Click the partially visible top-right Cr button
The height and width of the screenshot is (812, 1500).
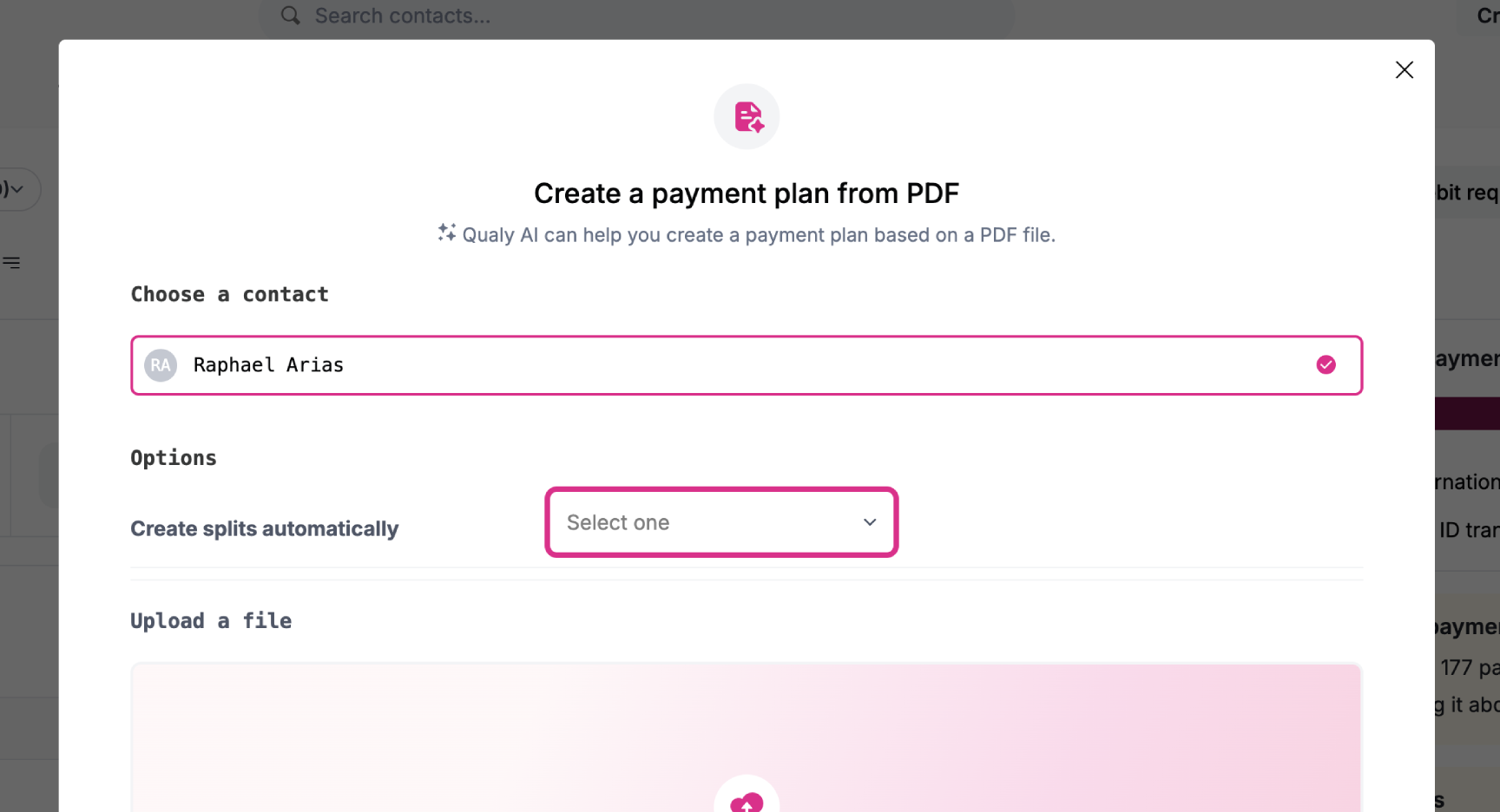coord(1488,16)
